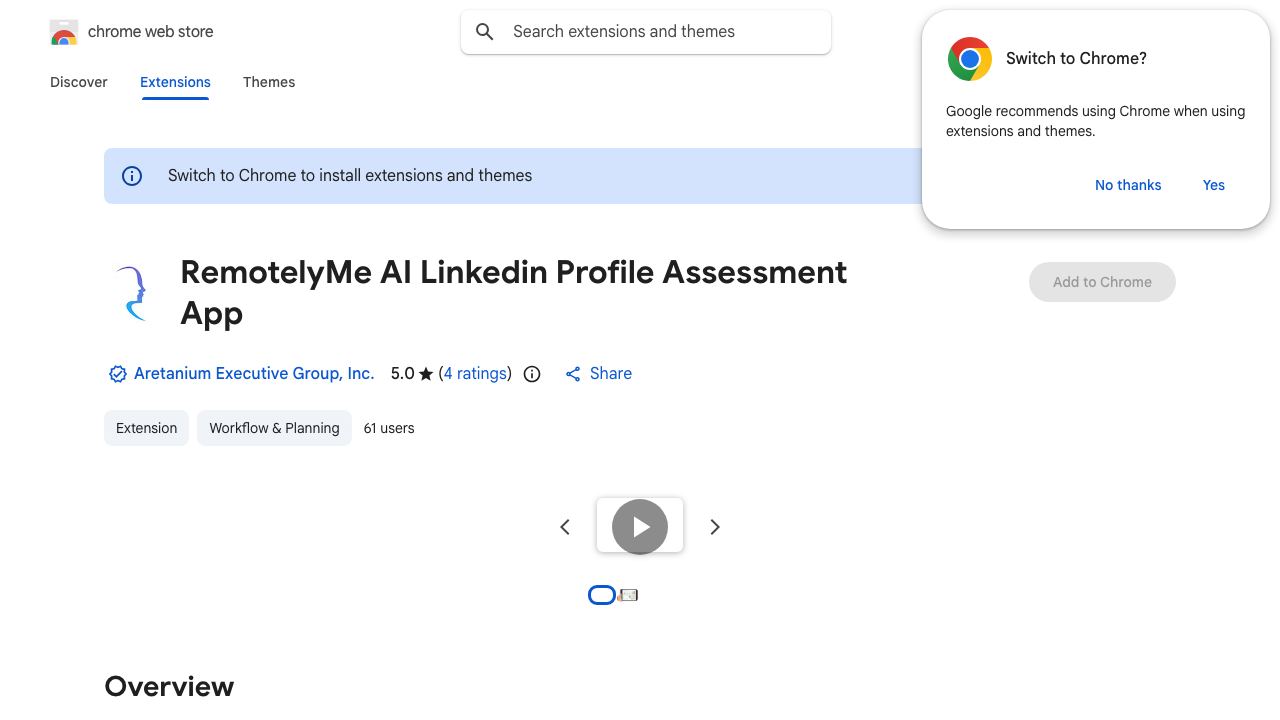Open the Themes tab

point(269,82)
